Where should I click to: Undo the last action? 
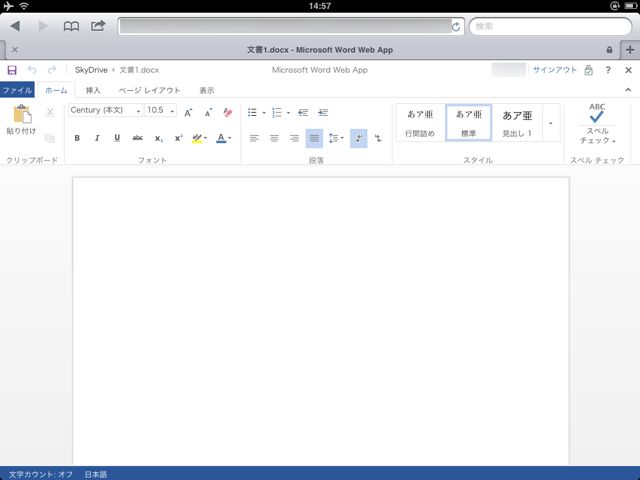(32, 70)
